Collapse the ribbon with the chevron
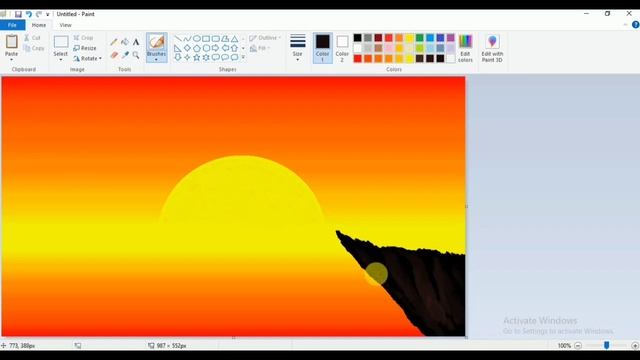Image resolution: width=640 pixels, height=360 pixels. coord(625,25)
